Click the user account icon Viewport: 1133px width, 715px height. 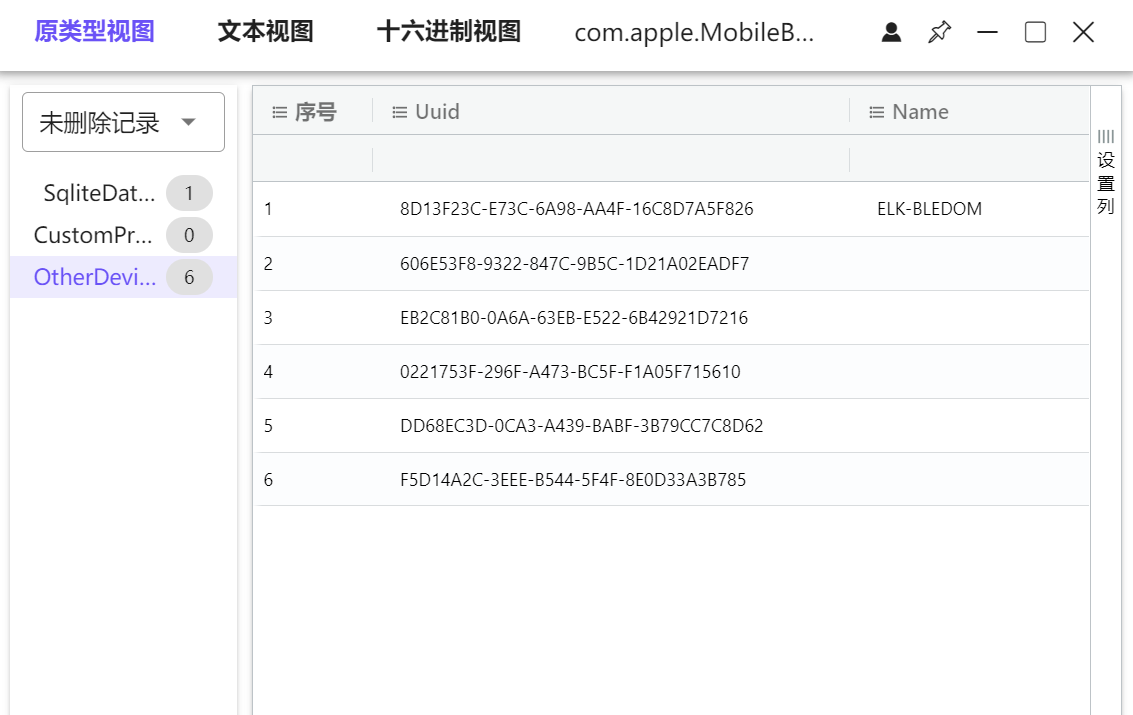(891, 33)
